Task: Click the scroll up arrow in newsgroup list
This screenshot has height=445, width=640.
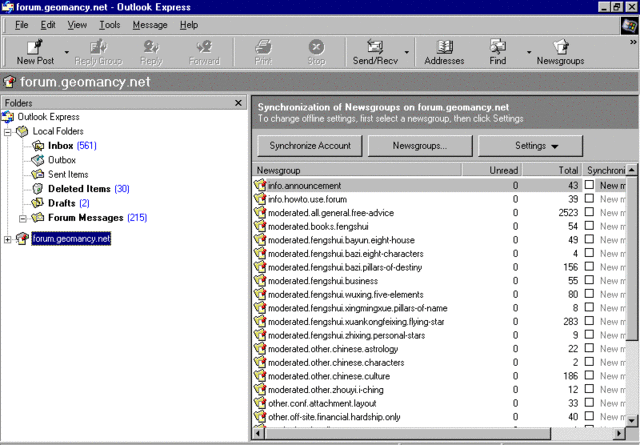Action: 631,170
